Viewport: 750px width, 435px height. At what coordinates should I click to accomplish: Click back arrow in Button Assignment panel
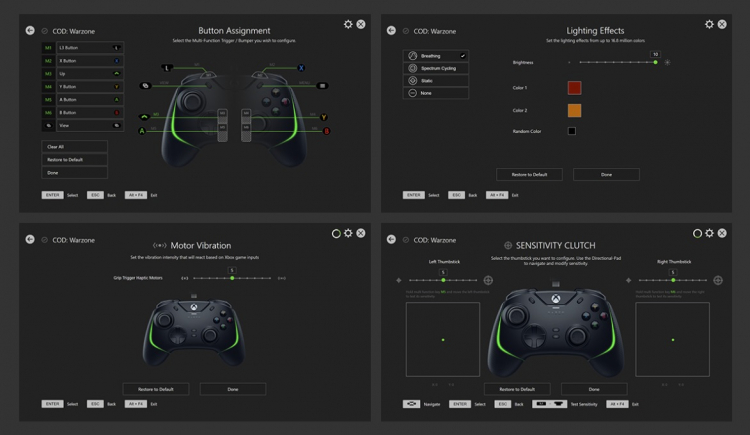point(30,31)
